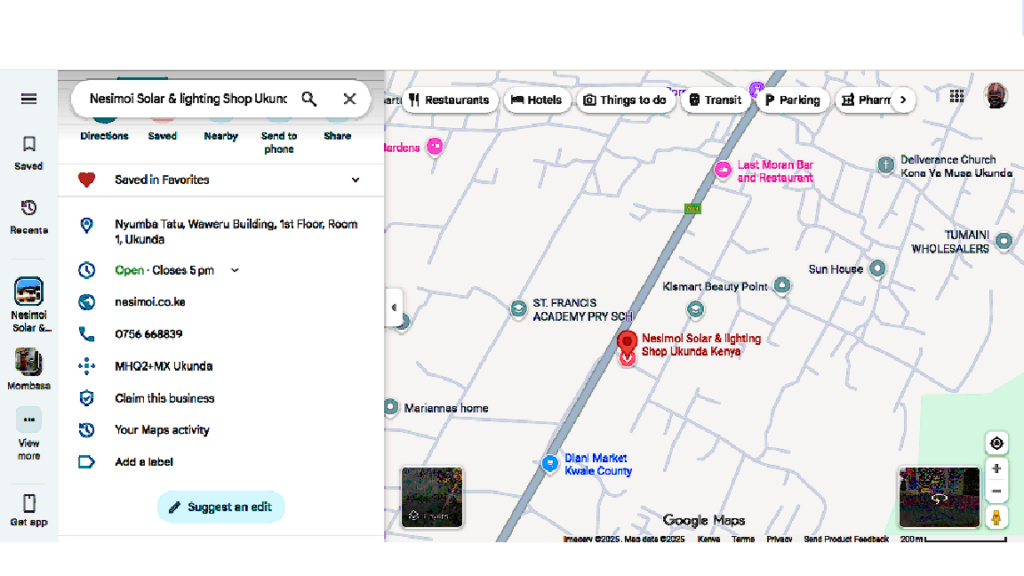Image resolution: width=1024 pixels, height=576 pixels.
Task: Expand opening hours next to Closes 5 pm
Action: (x=236, y=270)
